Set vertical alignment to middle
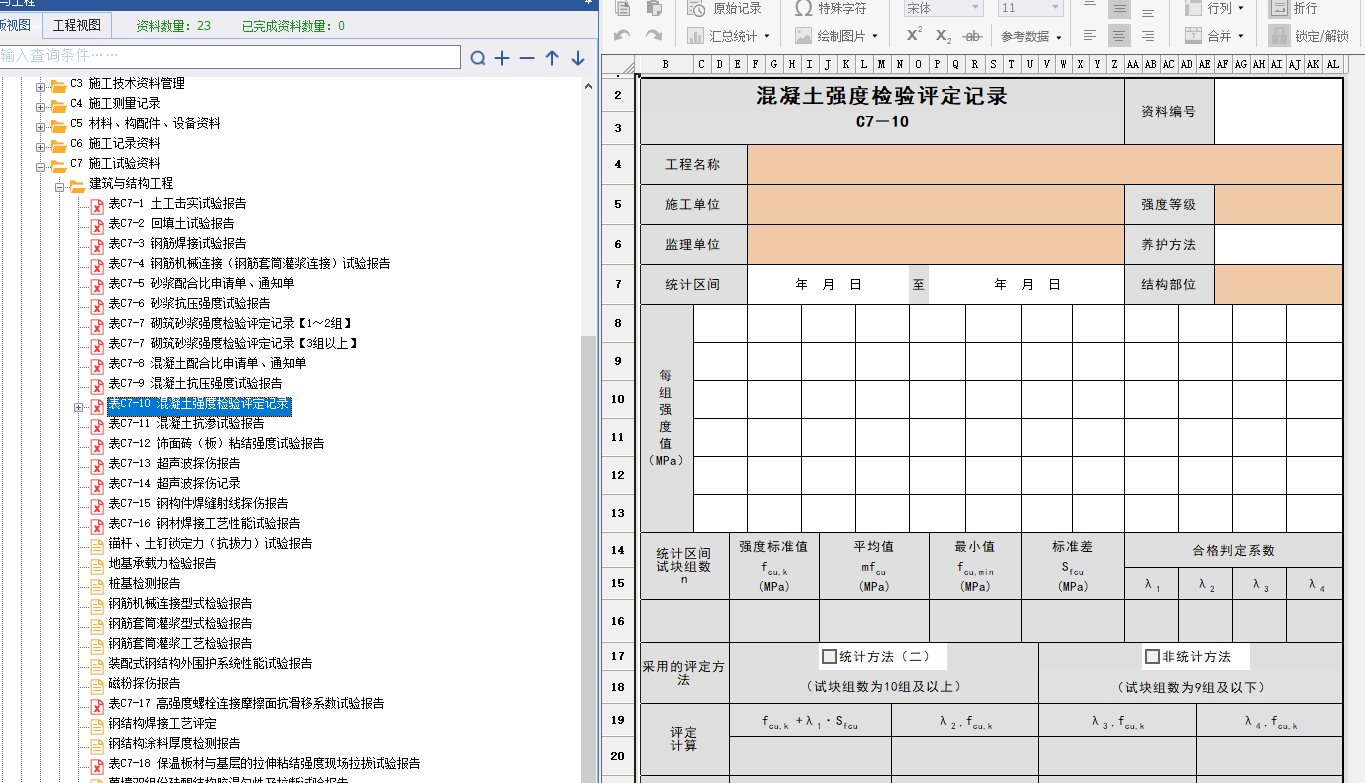 pyautogui.click(x=1119, y=9)
